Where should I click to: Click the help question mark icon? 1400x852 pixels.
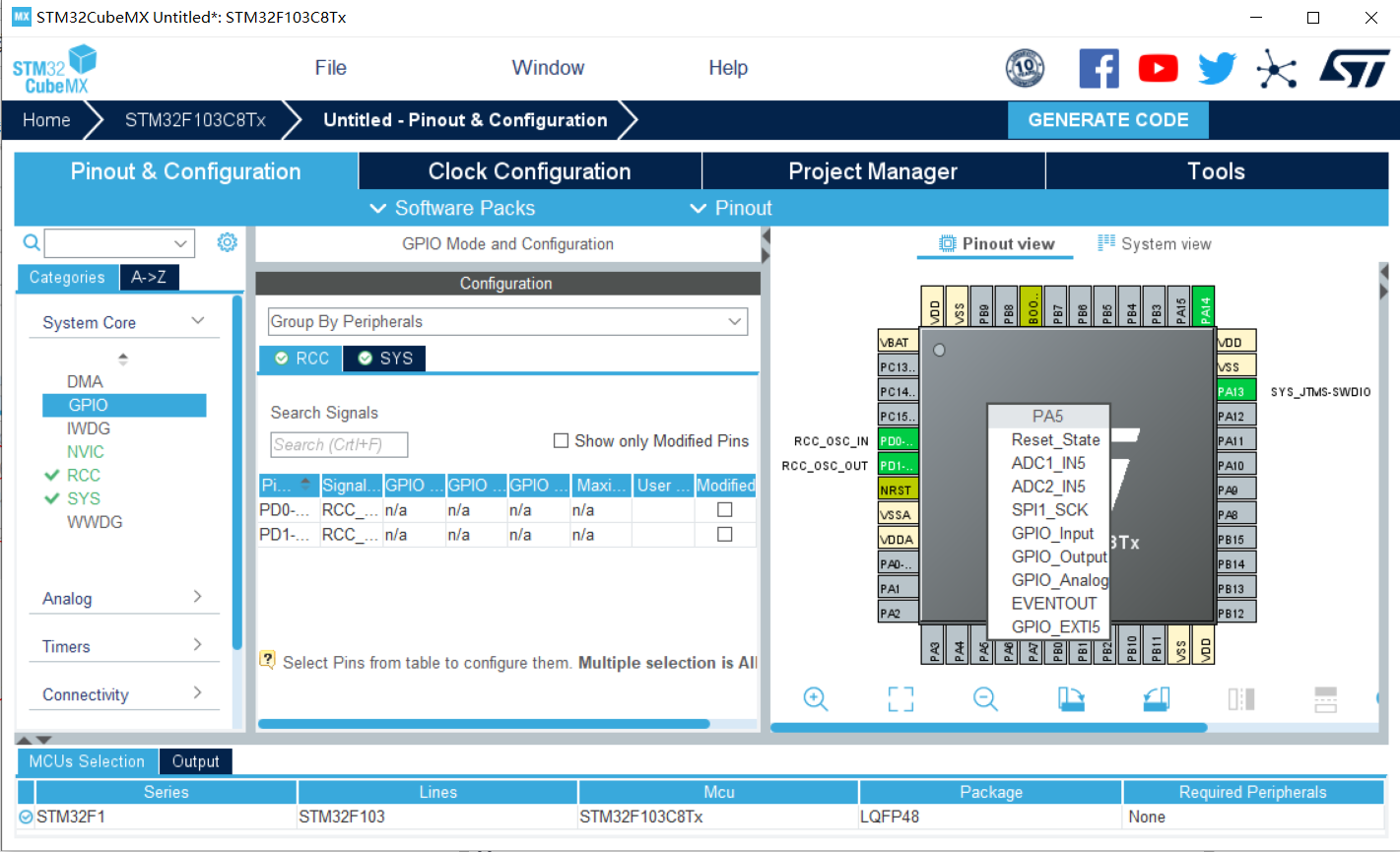tap(267, 660)
